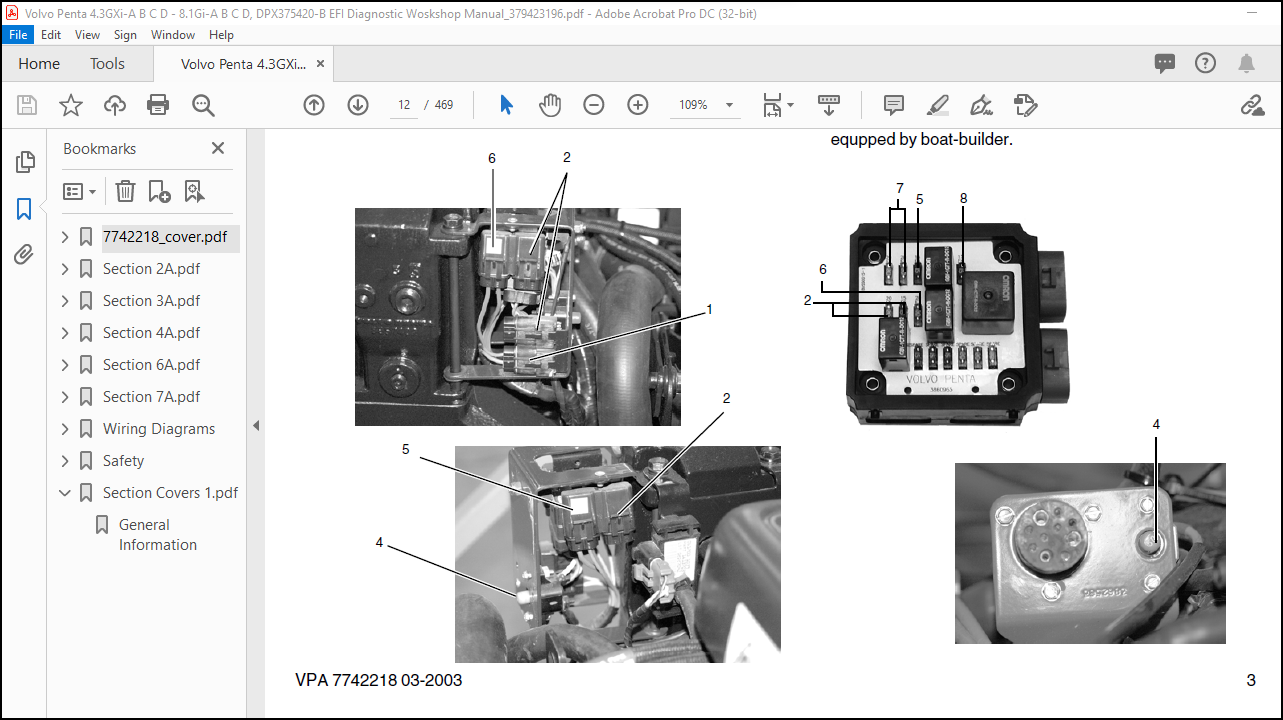1283x720 pixels.
Task: Jump to the Section 7A.pdf bookmark
Action: (x=151, y=397)
